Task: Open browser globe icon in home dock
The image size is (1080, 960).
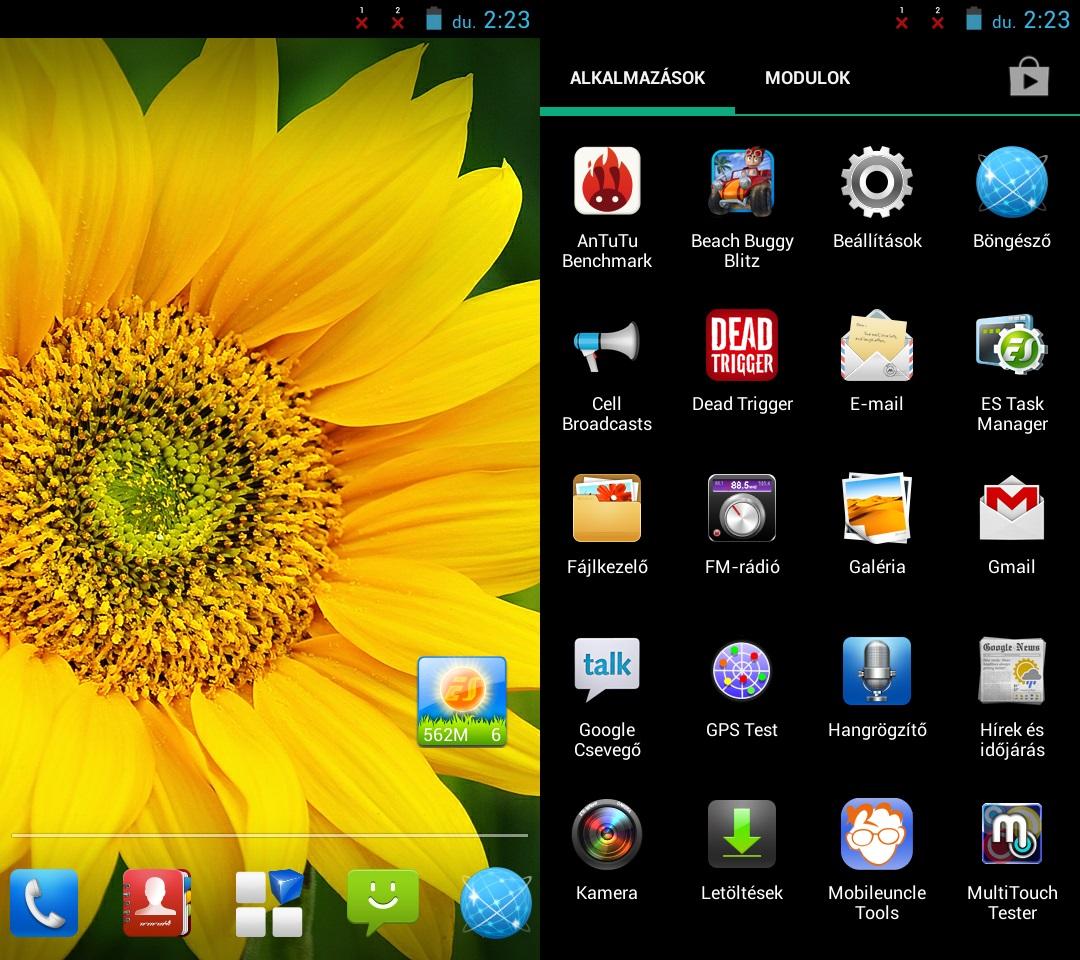Action: tap(496, 903)
